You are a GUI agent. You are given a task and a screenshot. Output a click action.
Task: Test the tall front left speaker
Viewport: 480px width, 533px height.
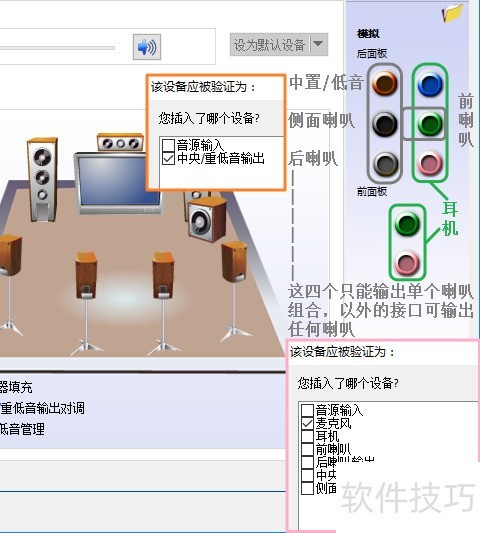coord(42,179)
